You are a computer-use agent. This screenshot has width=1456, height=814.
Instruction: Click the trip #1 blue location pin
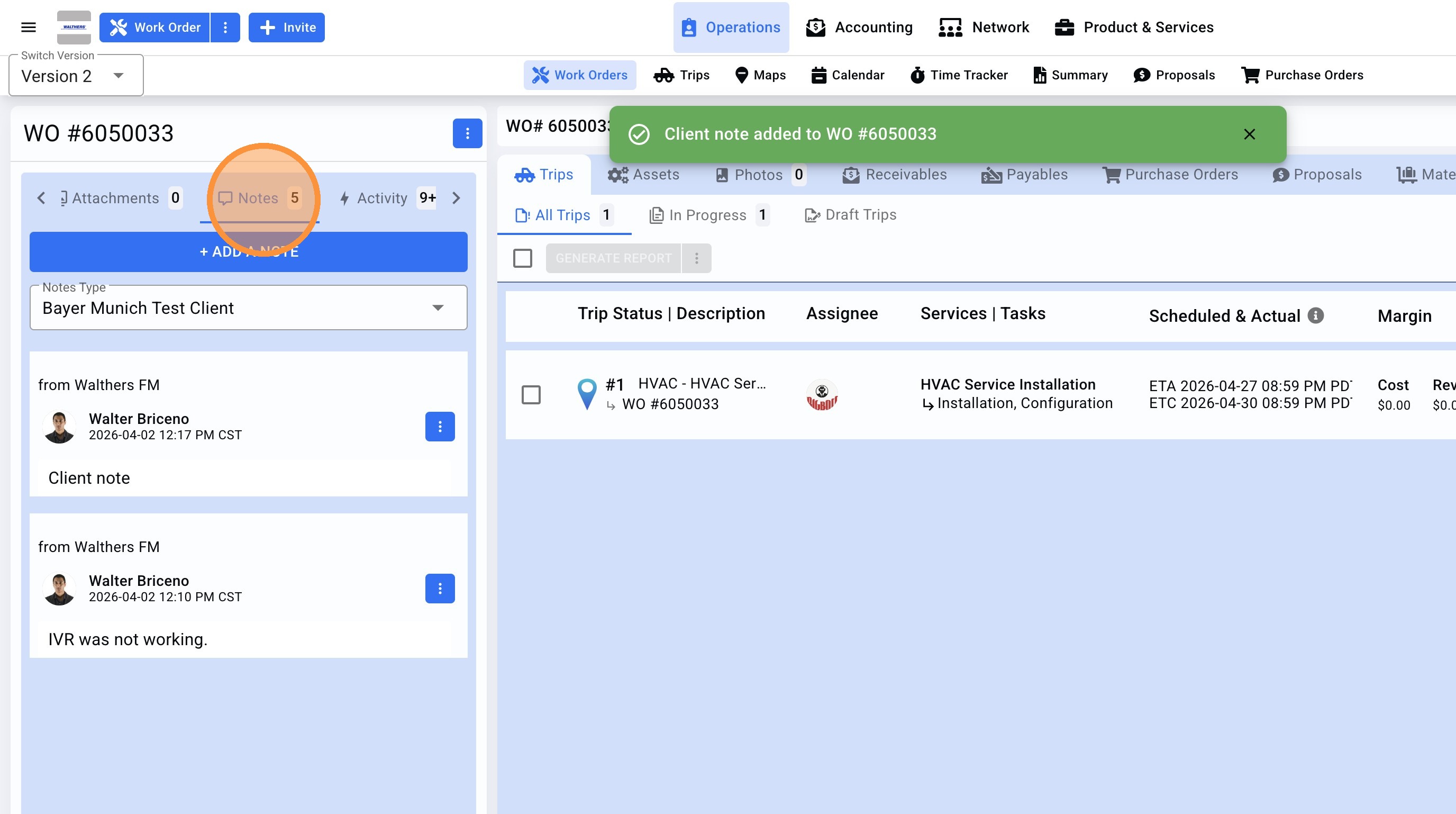coord(587,393)
